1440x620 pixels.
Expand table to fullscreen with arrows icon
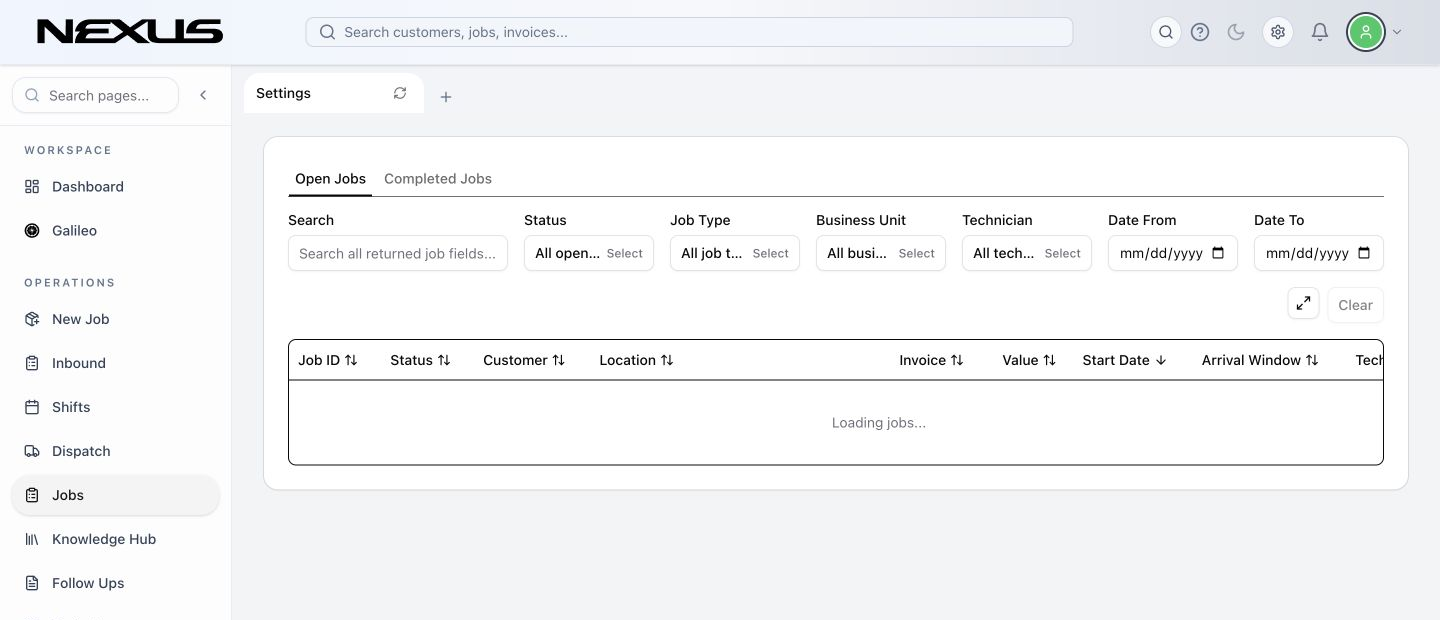[1304, 304]
